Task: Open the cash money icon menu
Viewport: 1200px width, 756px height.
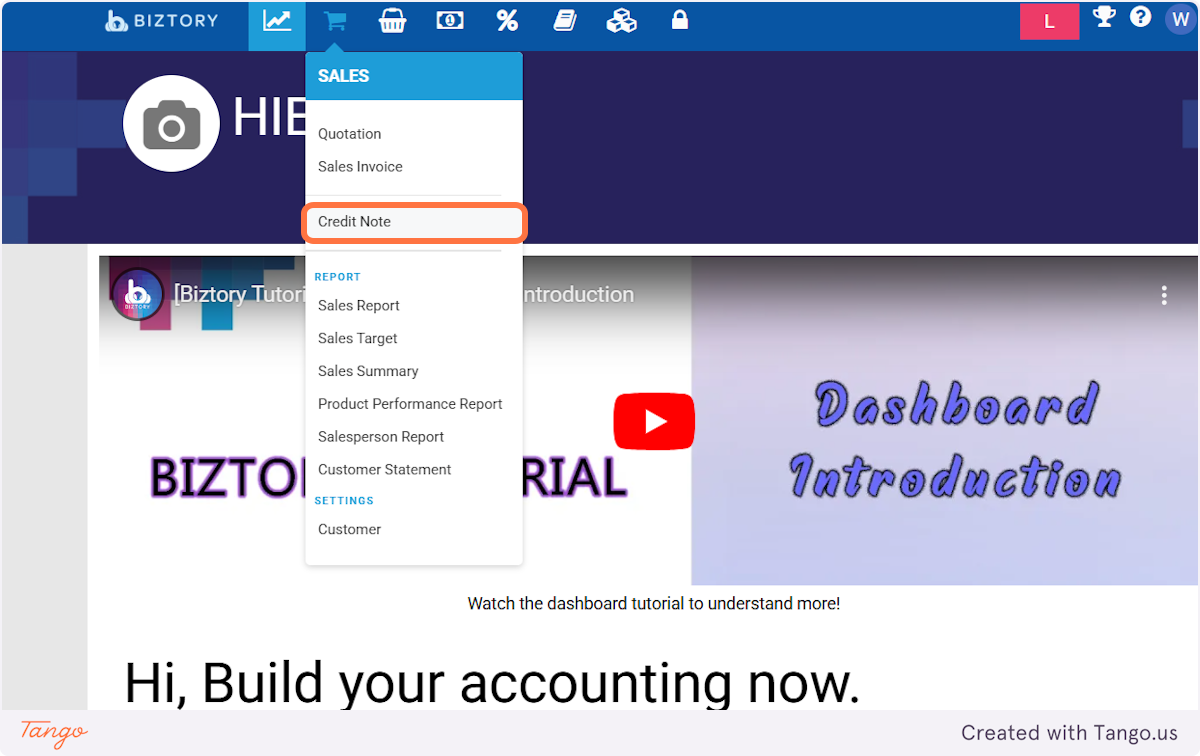Action: pos(450,21)
